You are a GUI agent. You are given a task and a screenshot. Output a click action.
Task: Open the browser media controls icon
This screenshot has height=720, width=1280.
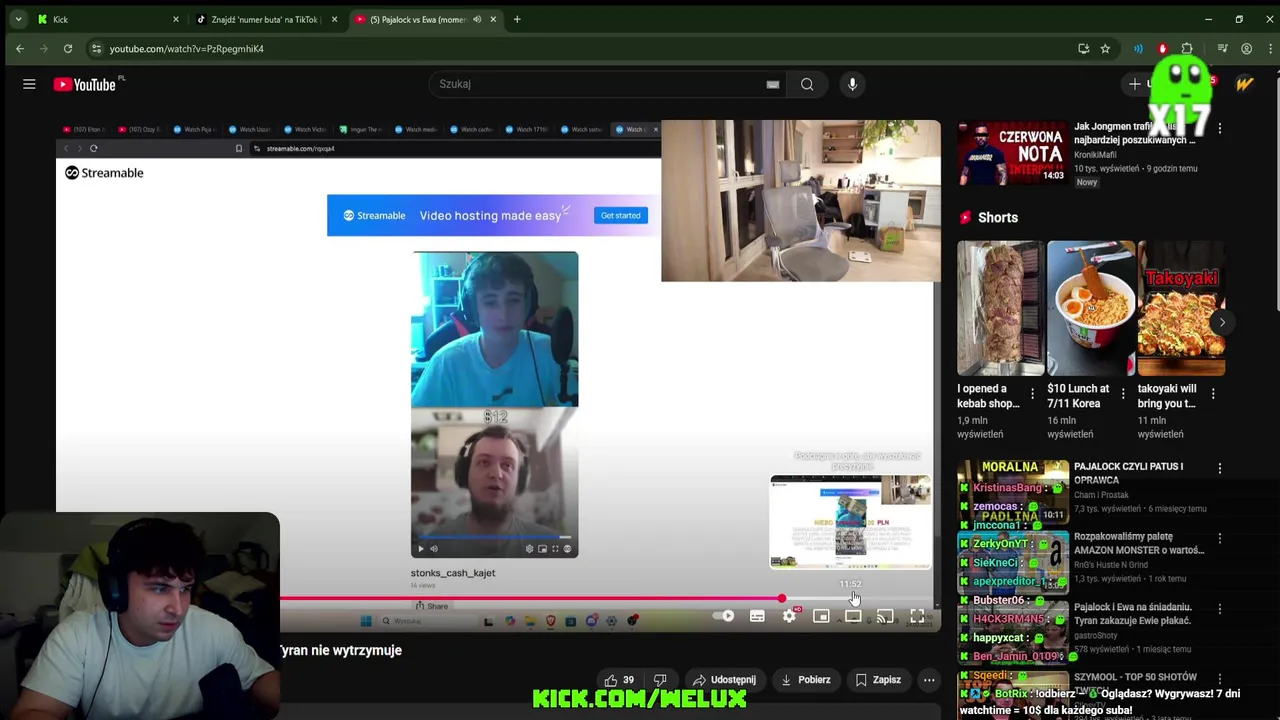tap(1222, 48)
